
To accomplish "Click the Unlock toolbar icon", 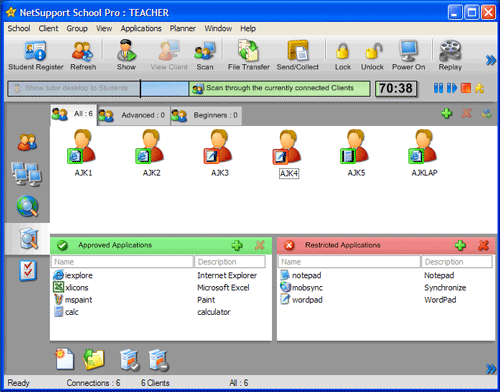I will pos(372,55).
